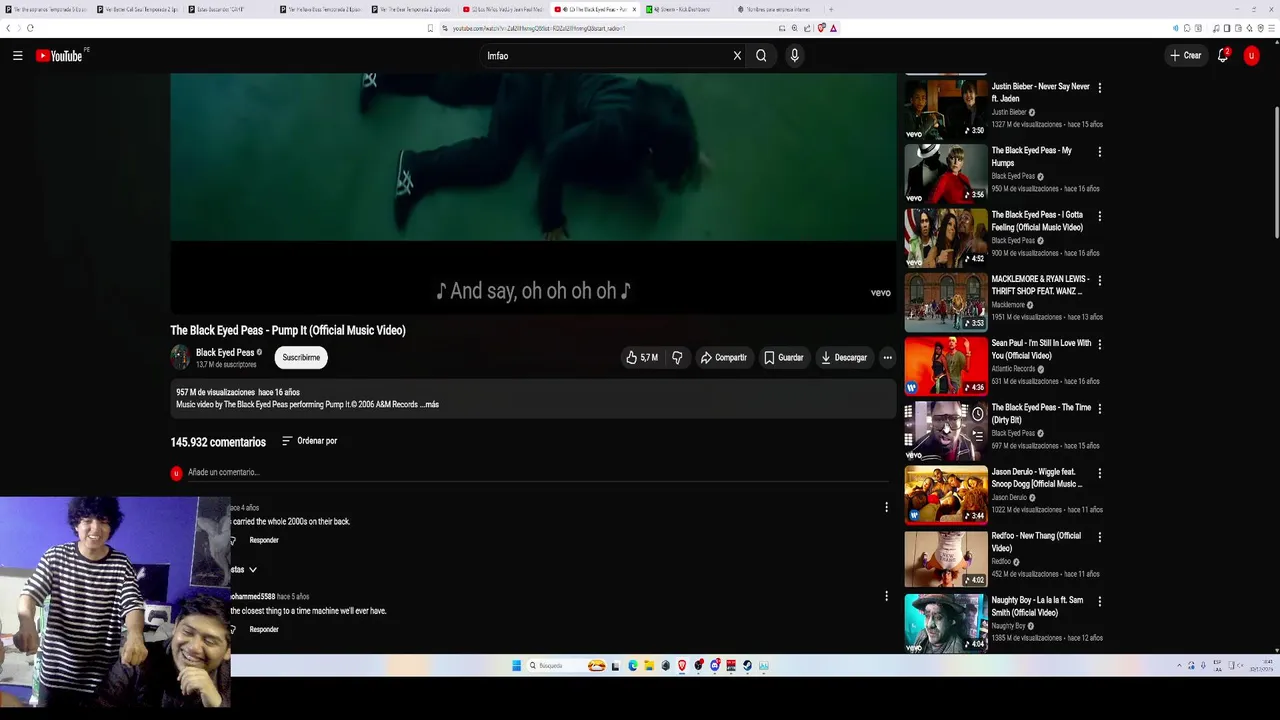The image size is (1280, 720).
Task: Switch to Better Call Saul browser tab
Action: coord(137,9)
